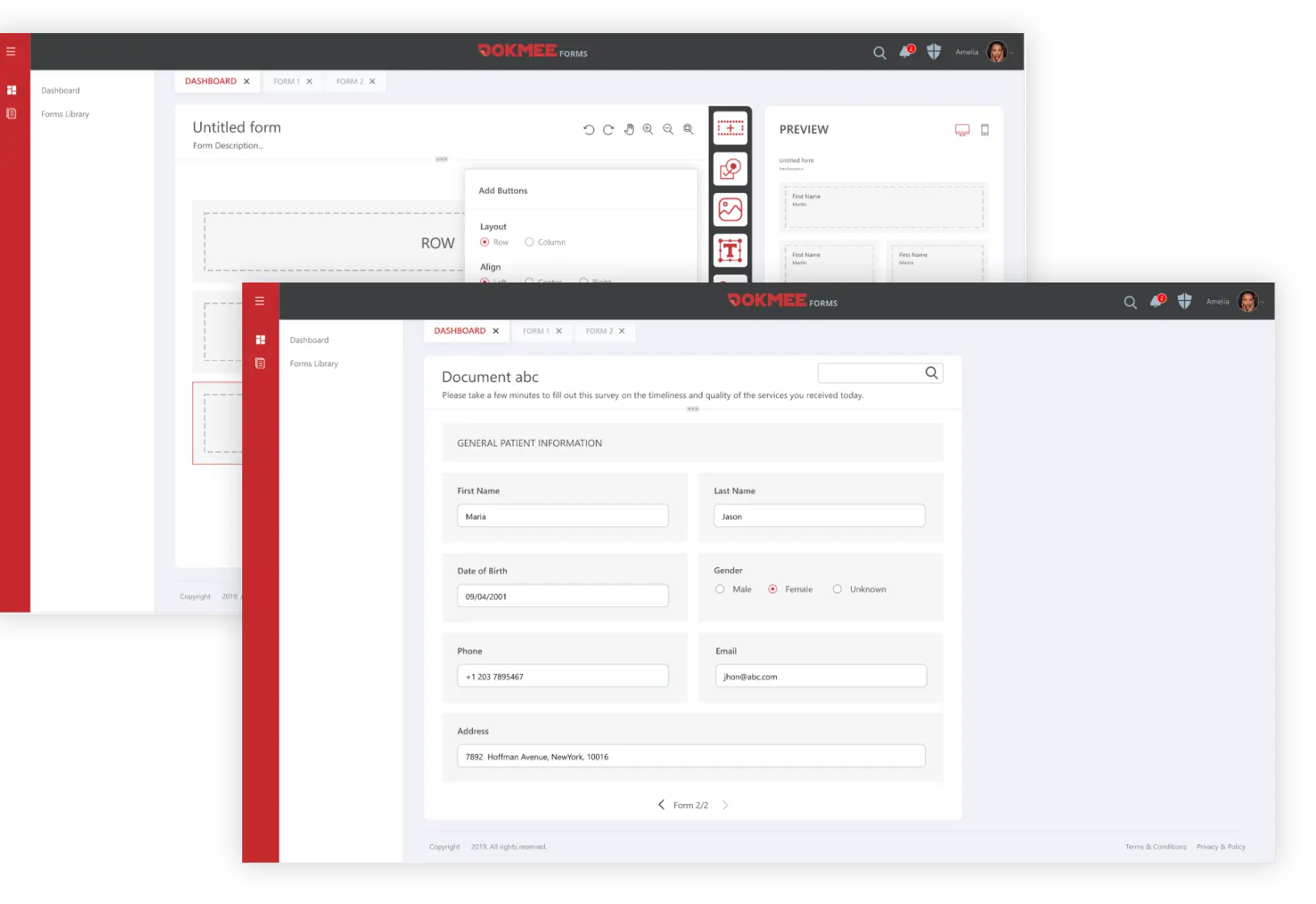Select the add row tool in the dark toolbar
The image size is (1316, 904).
click(731, 128)
